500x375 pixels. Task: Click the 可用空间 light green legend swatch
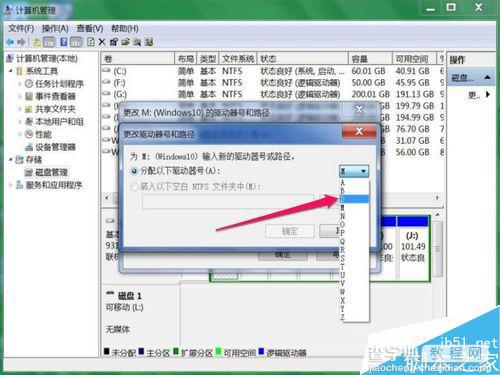tap(219, 351)
